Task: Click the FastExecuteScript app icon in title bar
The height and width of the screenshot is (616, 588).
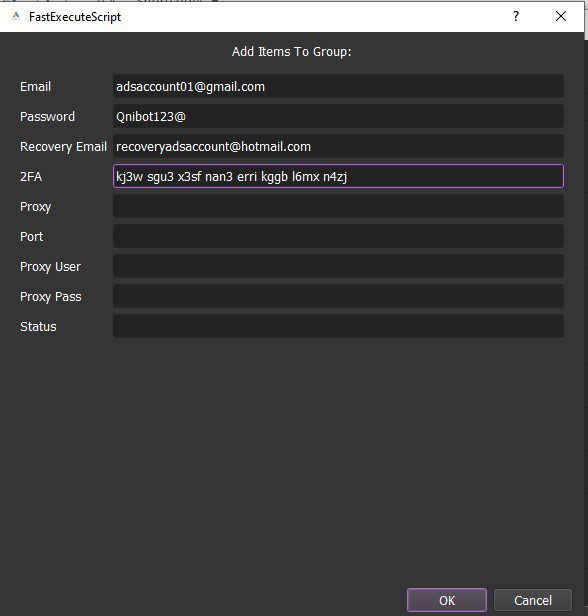Action: pos(16,16)
